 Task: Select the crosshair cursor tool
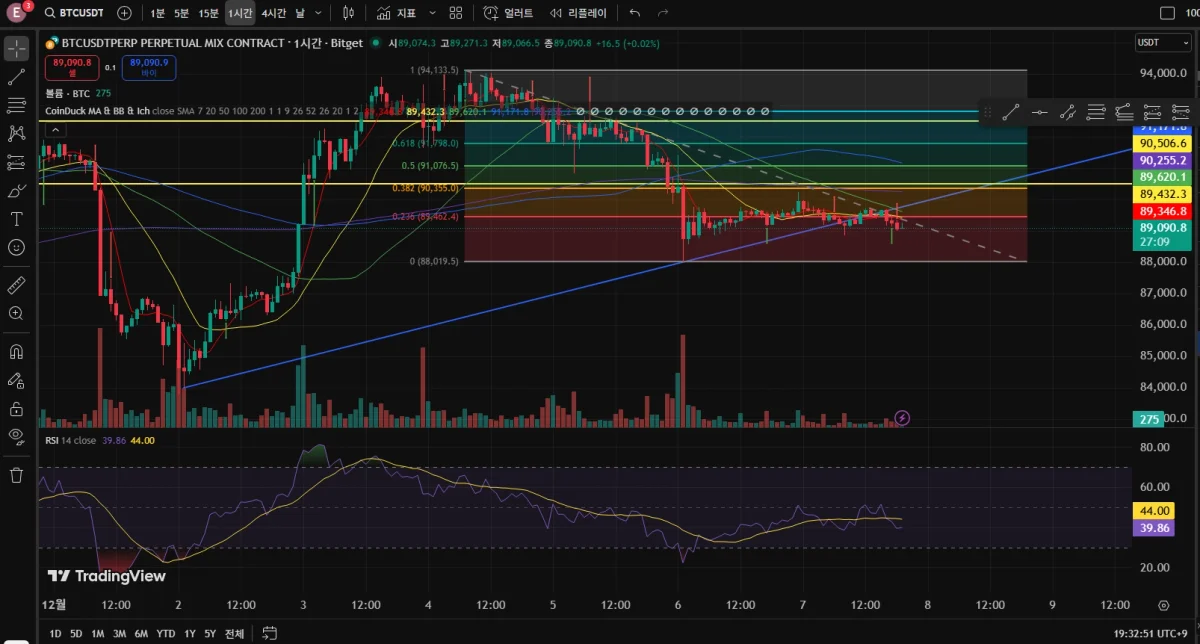point(16,48)
